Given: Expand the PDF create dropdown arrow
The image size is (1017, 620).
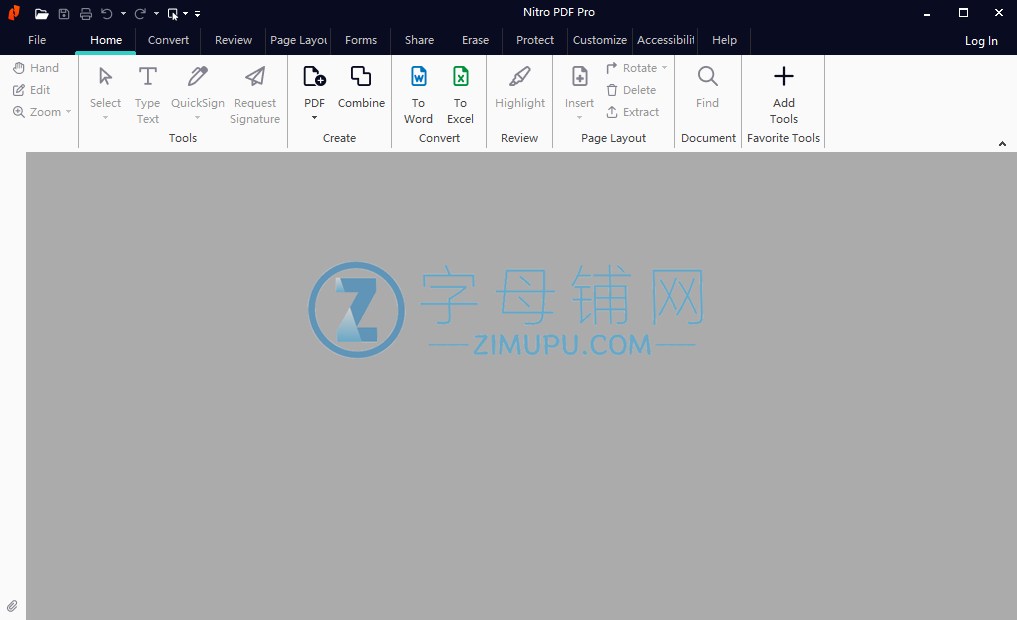Looking at the screenshot, I should point(315,118).
